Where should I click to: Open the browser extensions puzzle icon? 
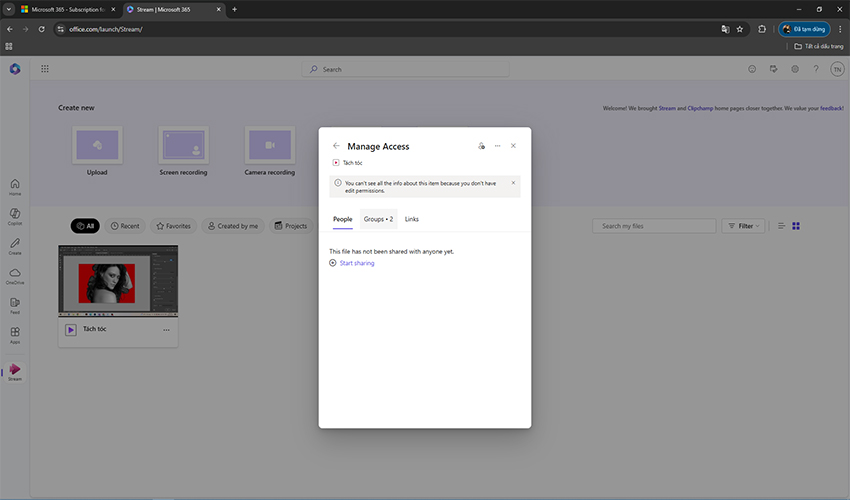click(762, 29)
